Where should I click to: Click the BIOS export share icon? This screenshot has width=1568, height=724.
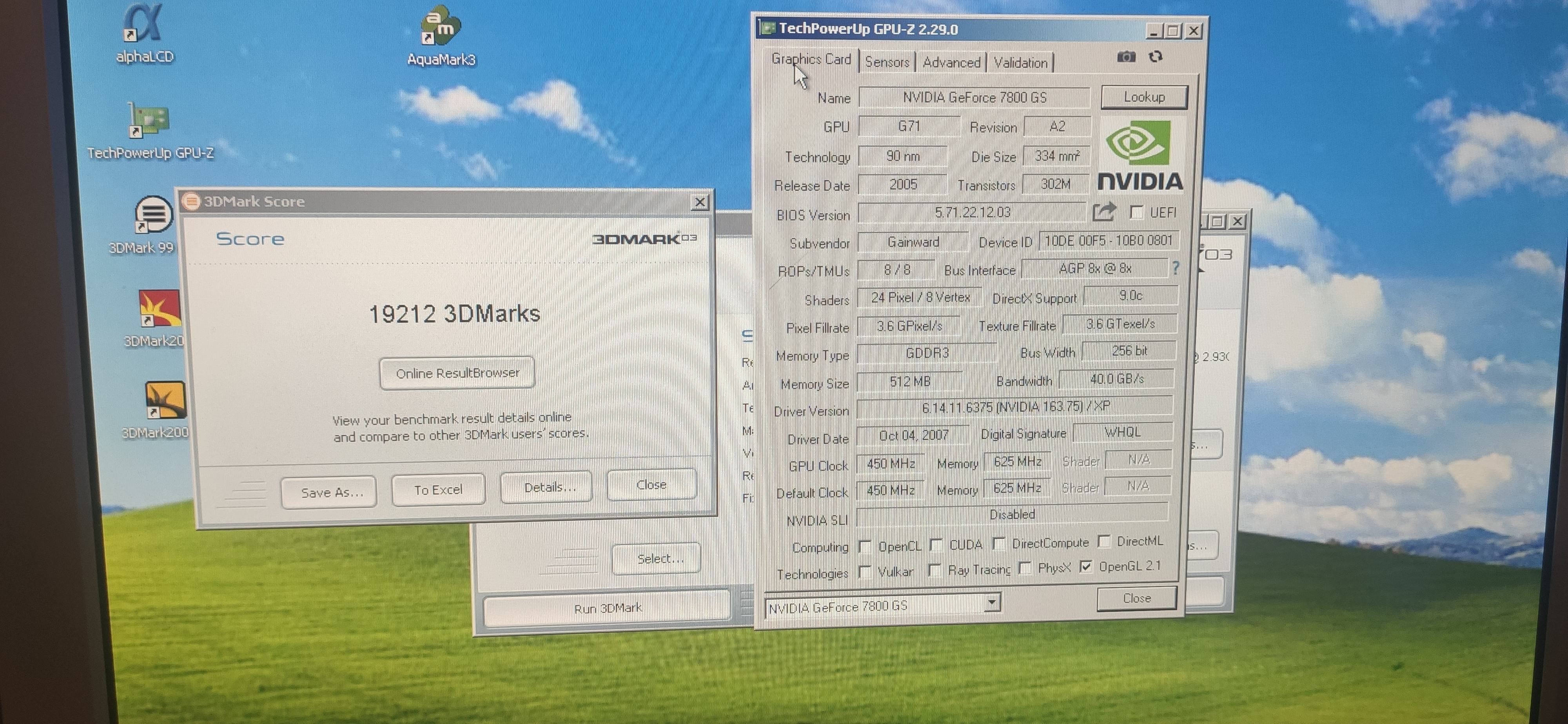[1104, 212]
